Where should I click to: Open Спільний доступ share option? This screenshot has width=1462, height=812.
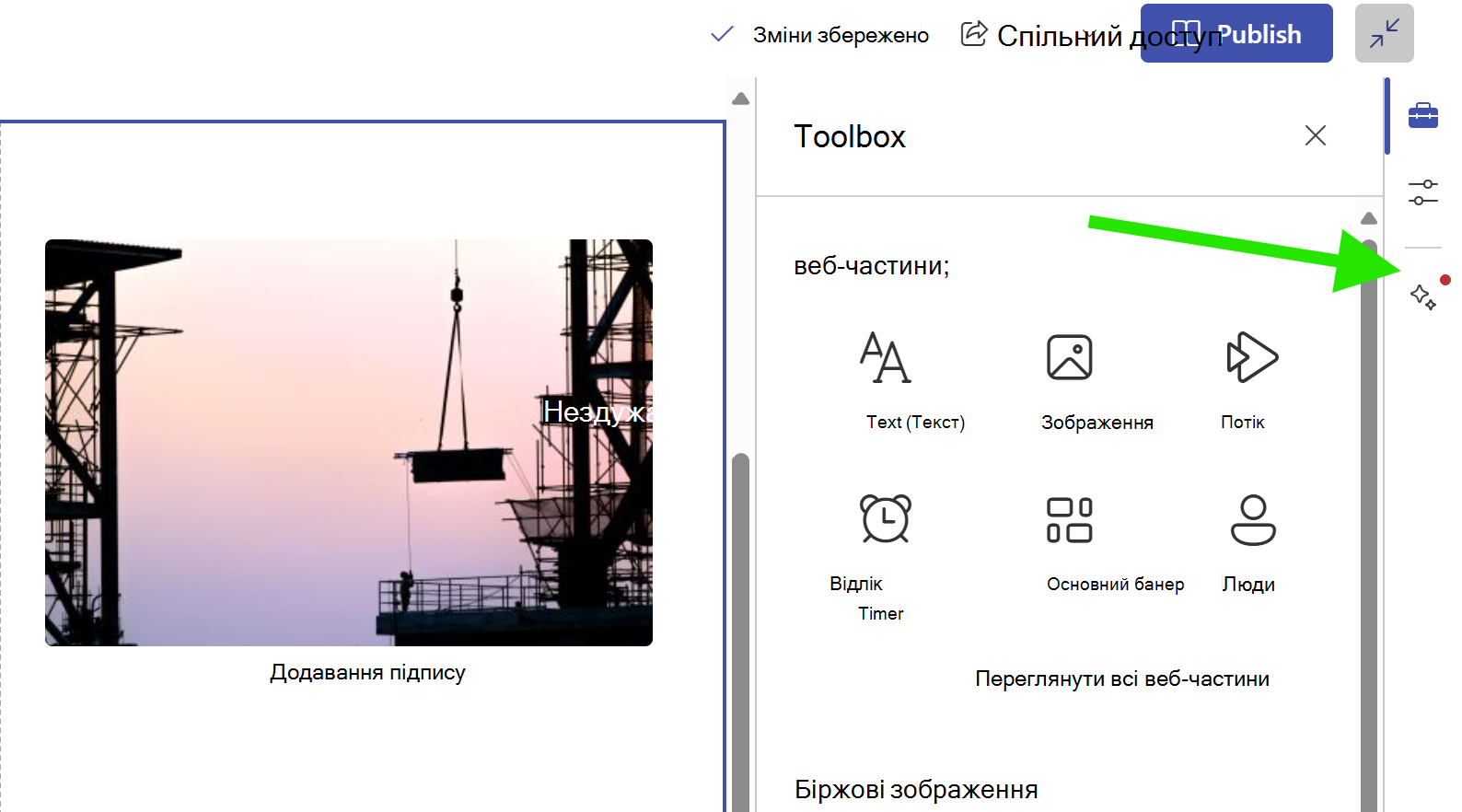point(1109,36)
